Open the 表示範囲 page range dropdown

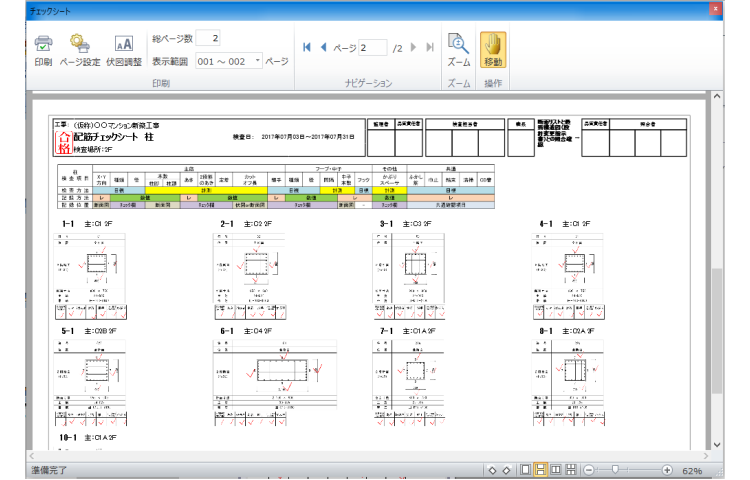(257, 61)
